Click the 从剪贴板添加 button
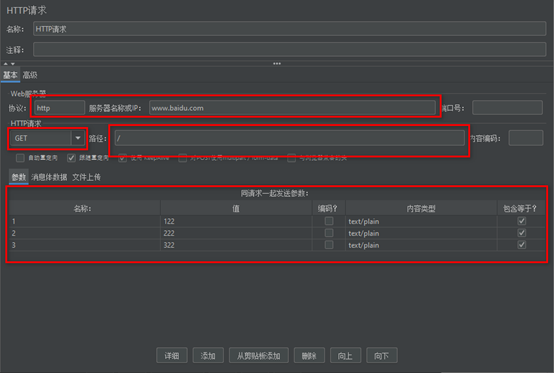554x373 pixels. click(259, 355)
